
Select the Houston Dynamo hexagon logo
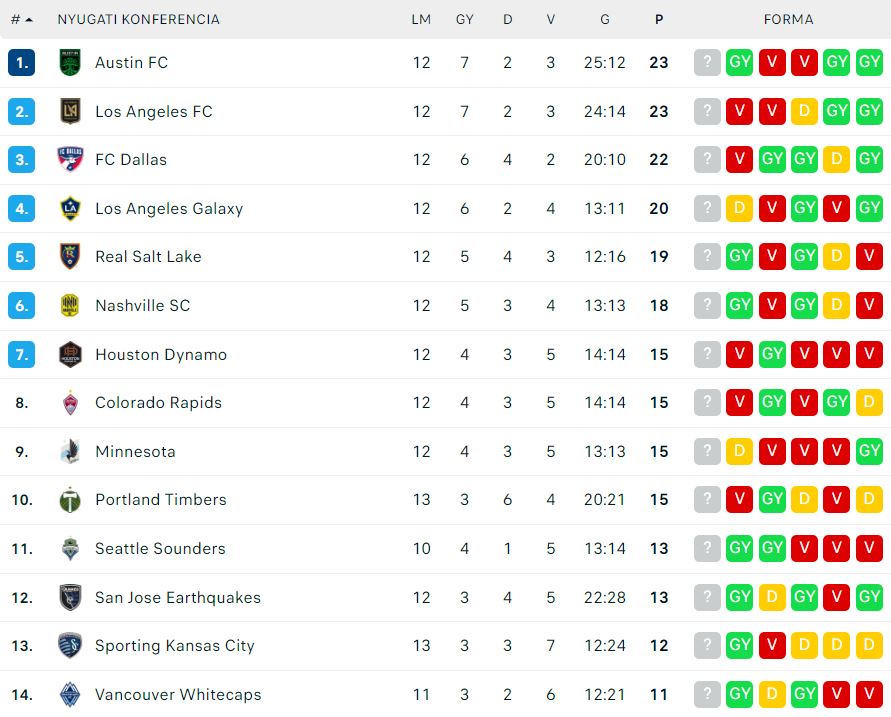[70, 355]
